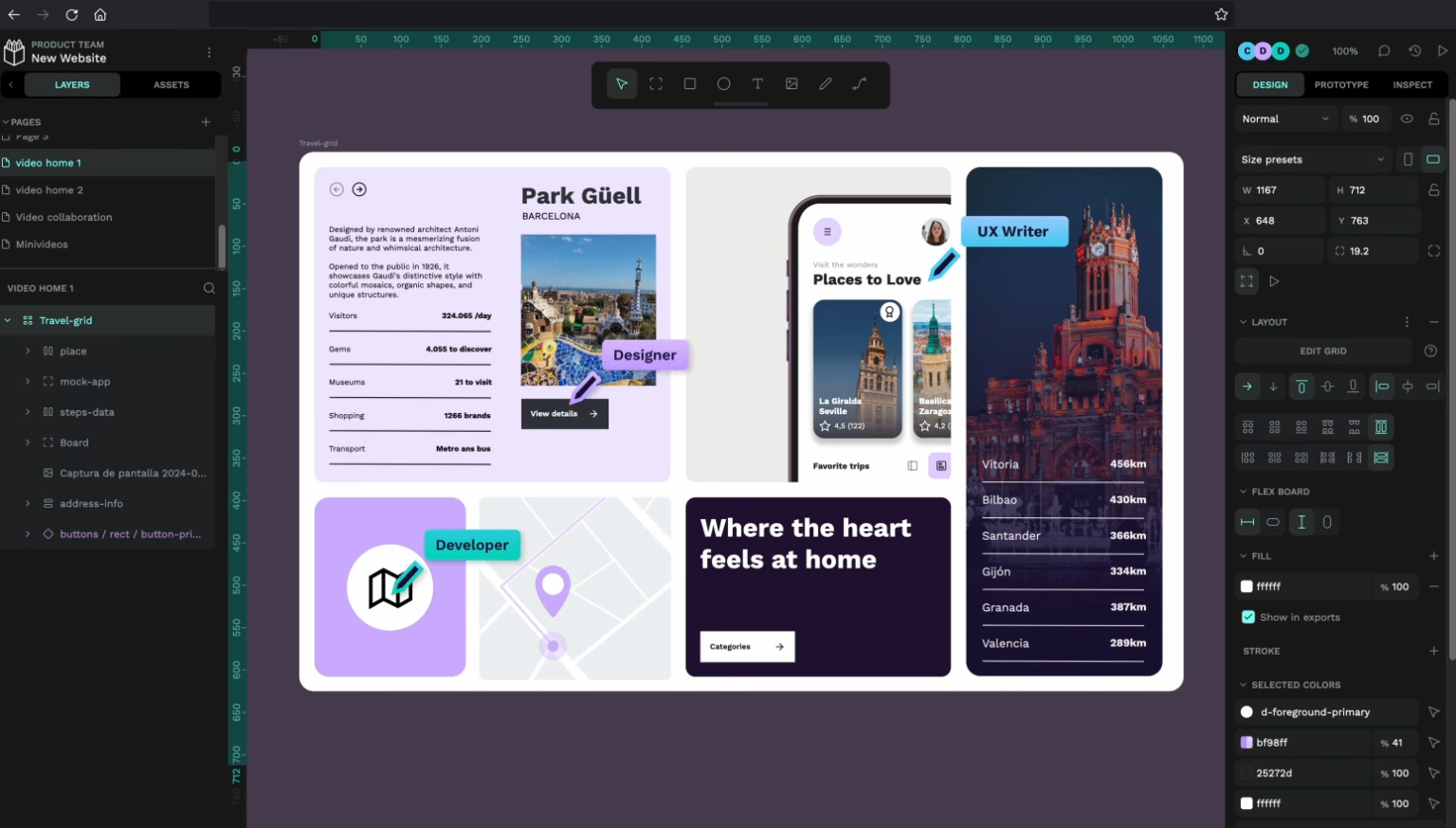The image size is (1456, 828).
Task: Select the steps-data layer
Action: [x=87, y=412]
